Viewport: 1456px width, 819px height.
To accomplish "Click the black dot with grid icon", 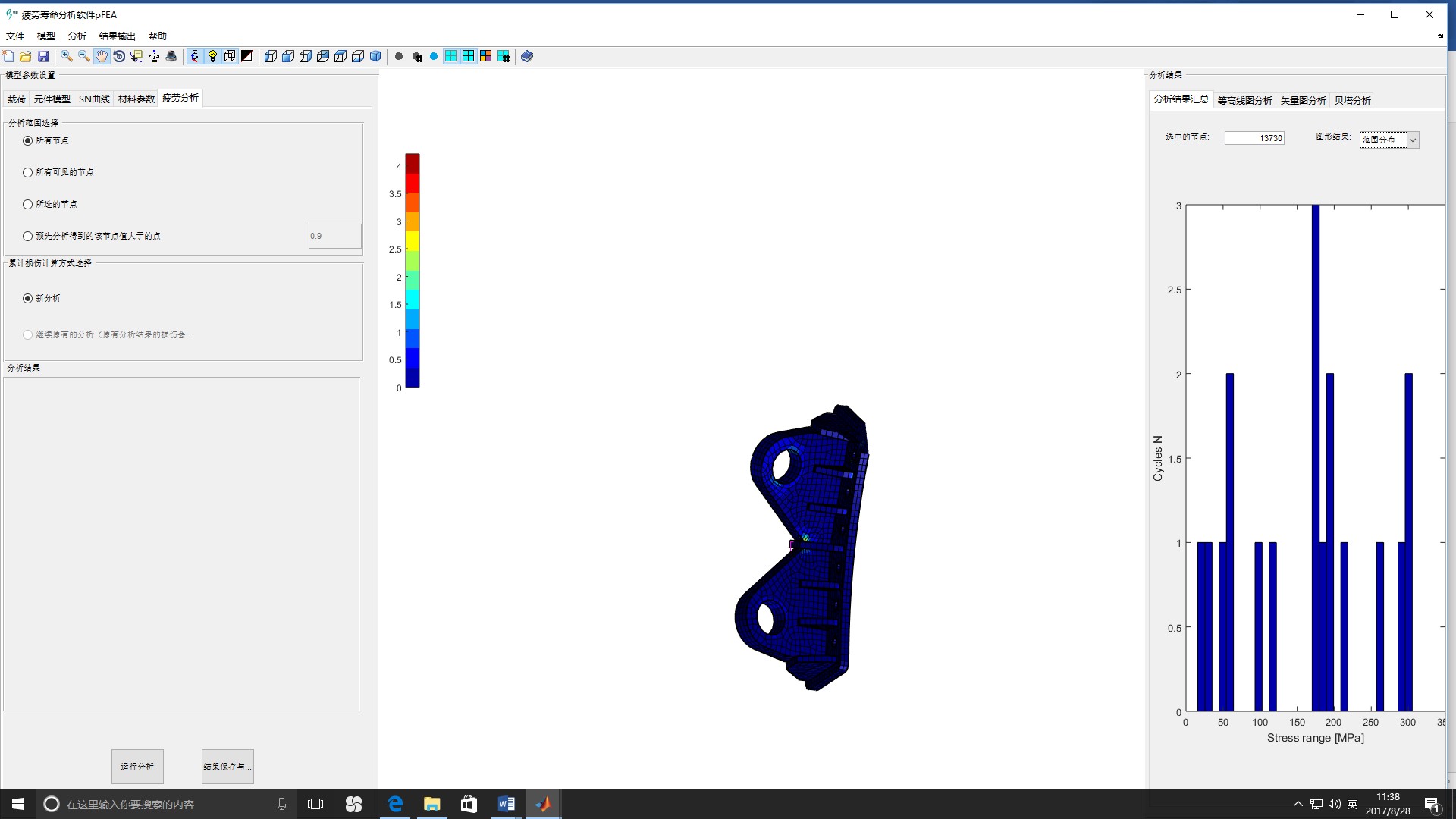I will click(416, 56).
